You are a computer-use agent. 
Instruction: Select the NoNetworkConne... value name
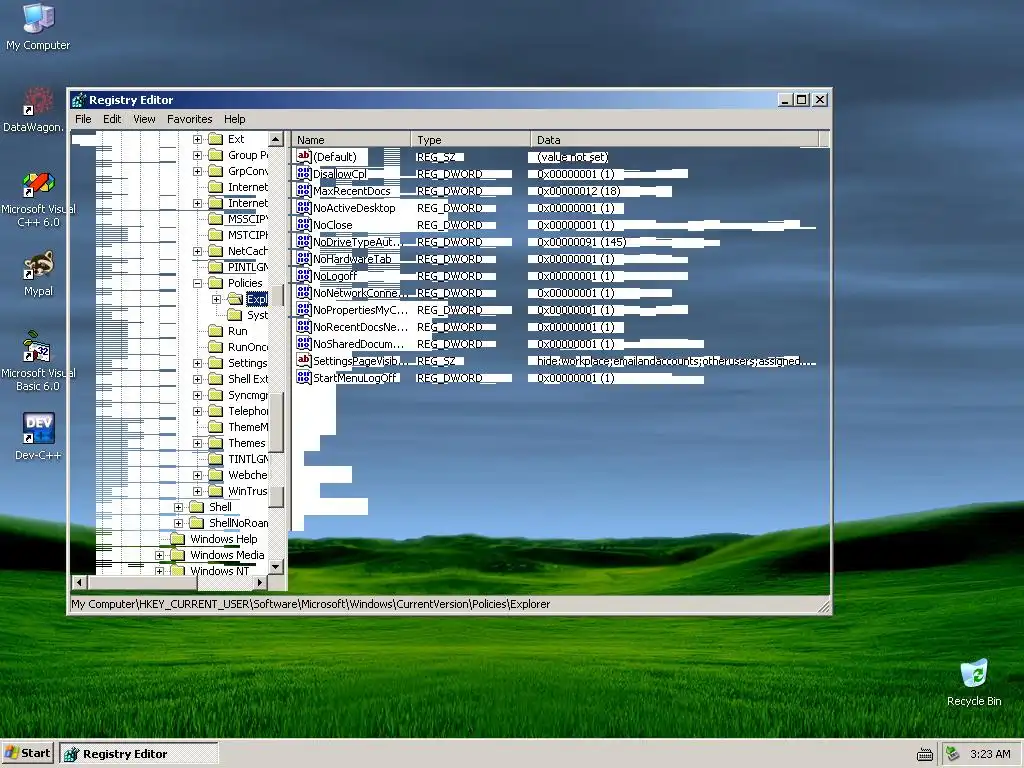[x=360, y=293]
